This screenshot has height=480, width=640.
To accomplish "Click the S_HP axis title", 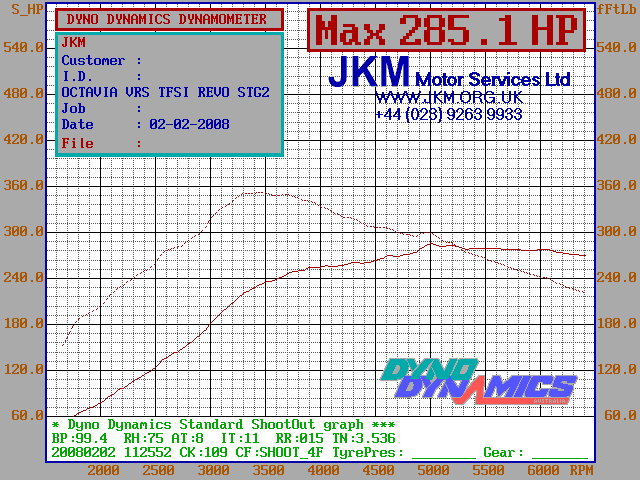I will click(27, 9).
